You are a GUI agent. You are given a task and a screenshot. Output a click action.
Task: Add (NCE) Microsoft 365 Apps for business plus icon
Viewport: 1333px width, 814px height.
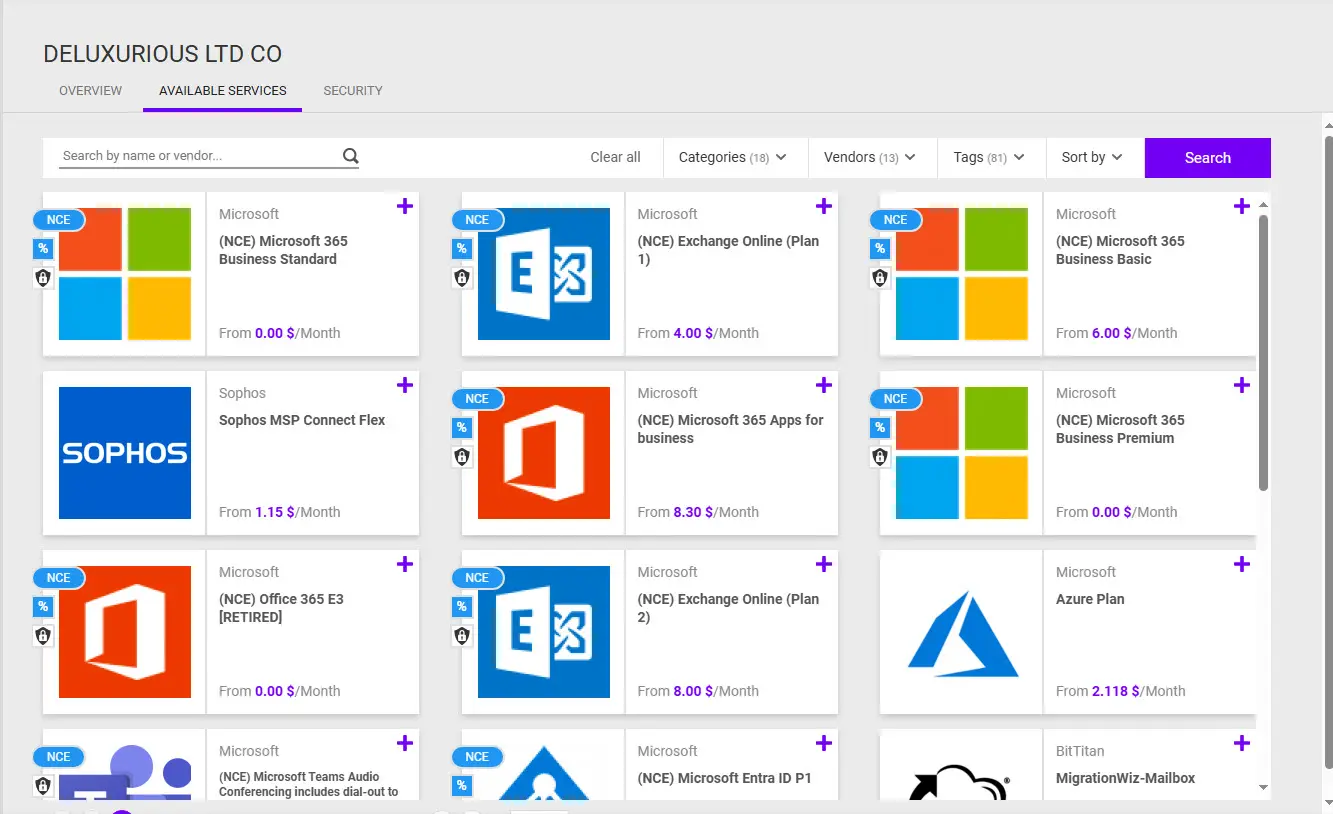(x=824, y=385)
